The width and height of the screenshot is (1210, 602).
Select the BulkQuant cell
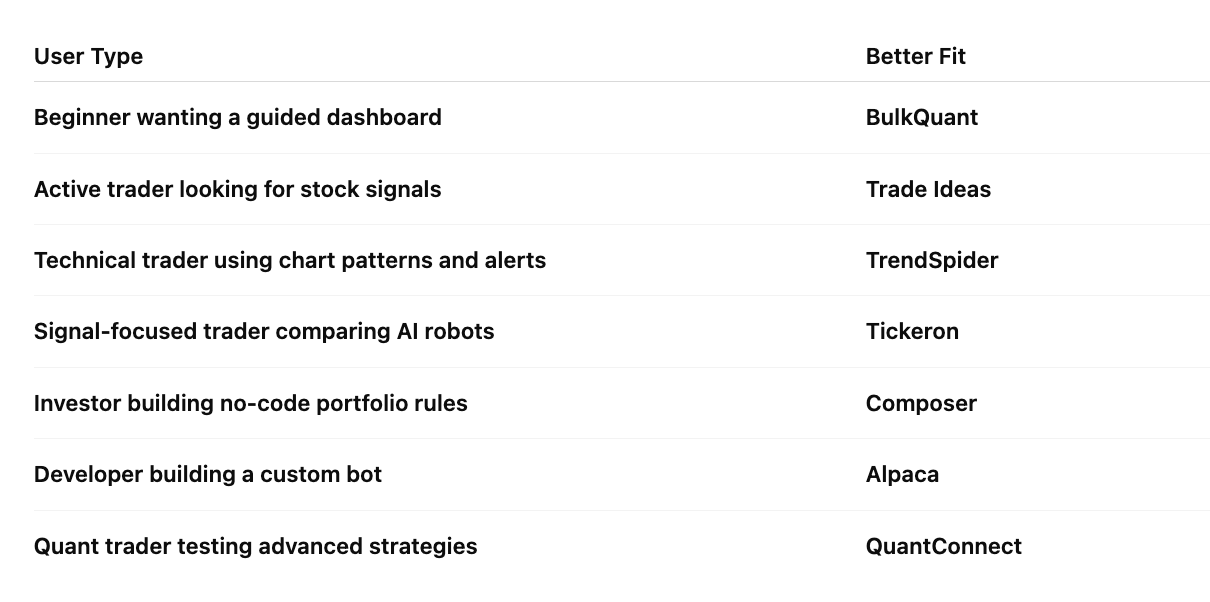pyautogui.click(x=922, y=118)
